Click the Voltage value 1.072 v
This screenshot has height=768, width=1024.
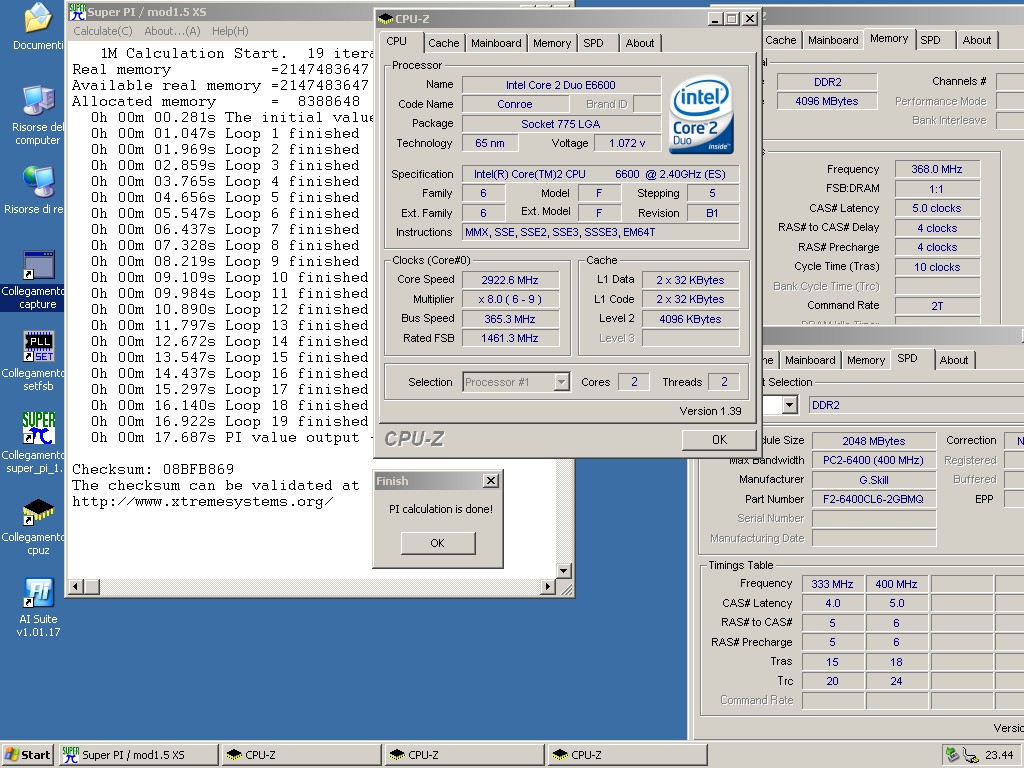(627, 143)
